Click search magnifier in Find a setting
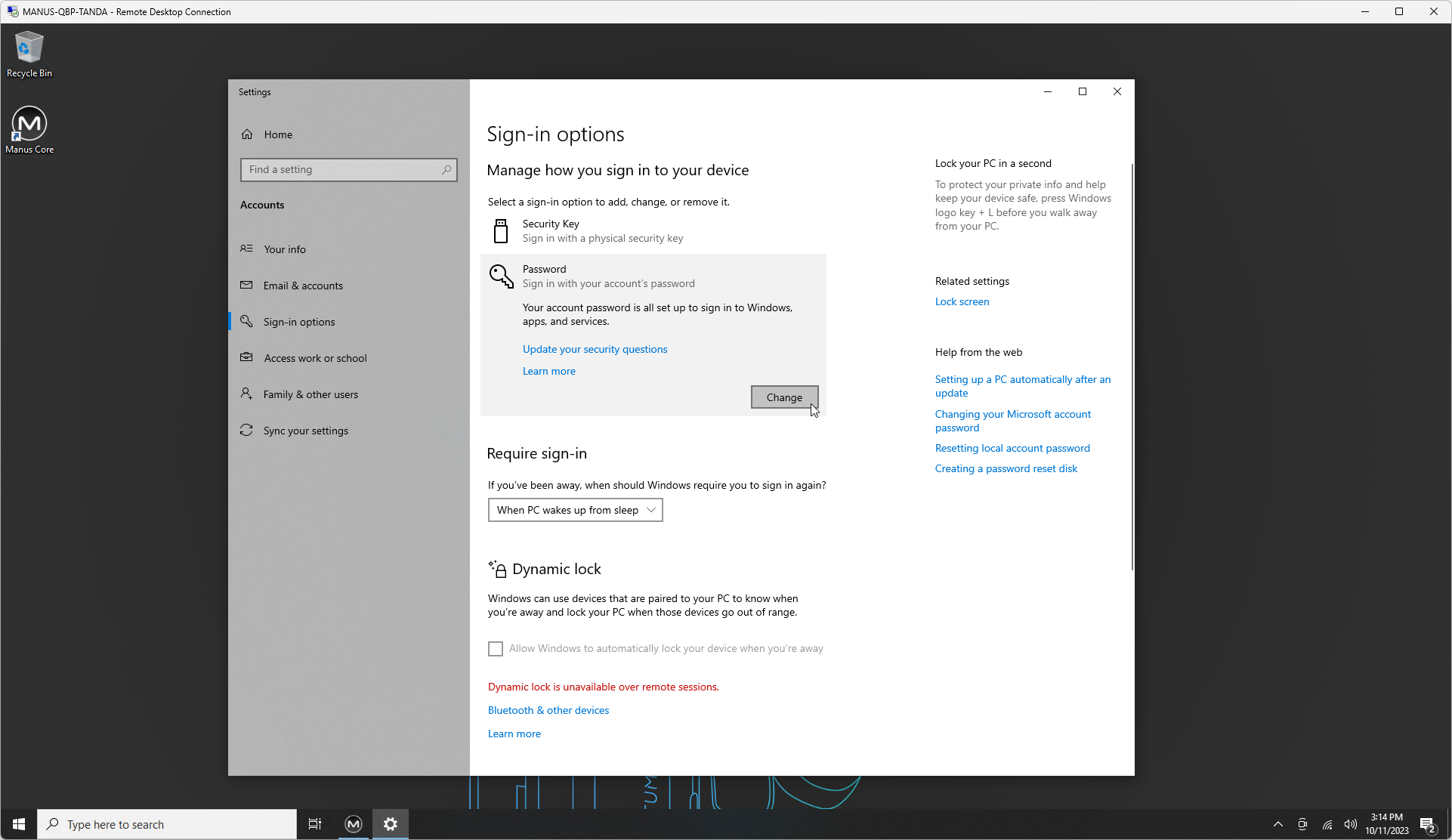This screenshot has width=1452, height=840. [446, 170]
